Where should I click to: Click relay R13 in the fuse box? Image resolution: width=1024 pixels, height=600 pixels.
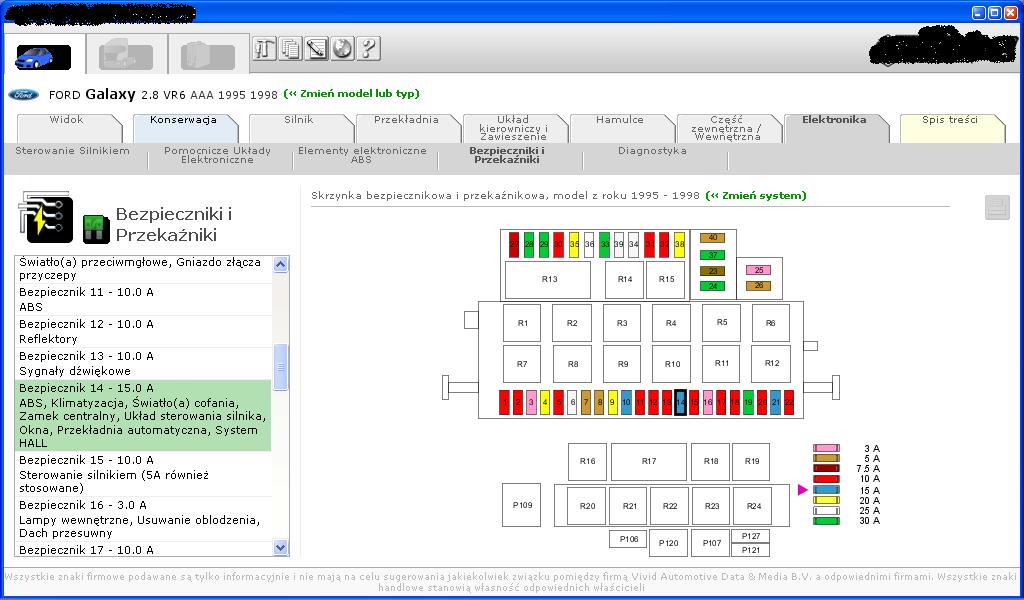[549, 280]
